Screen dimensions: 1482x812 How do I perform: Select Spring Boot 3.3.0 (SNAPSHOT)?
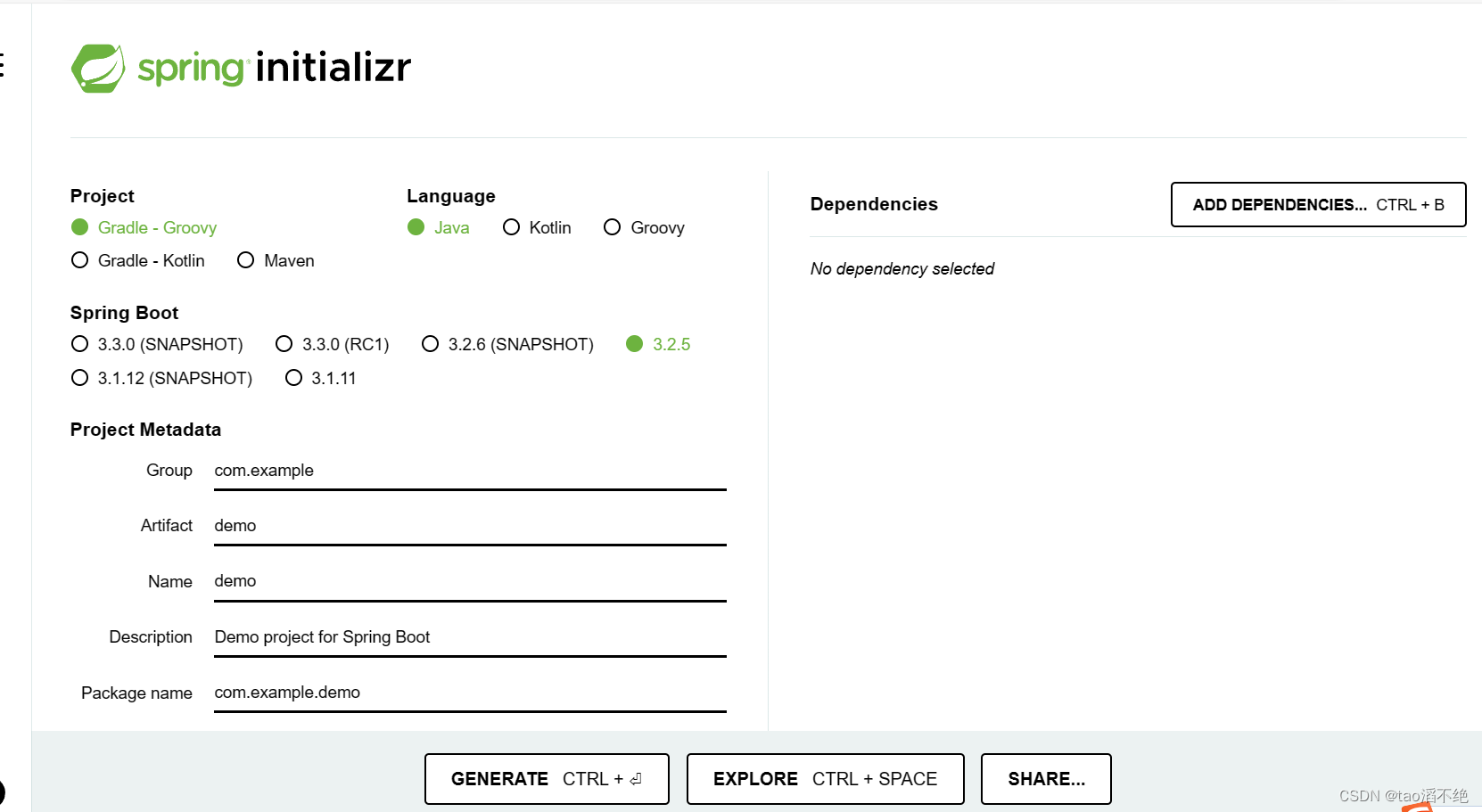click(157, 344)
